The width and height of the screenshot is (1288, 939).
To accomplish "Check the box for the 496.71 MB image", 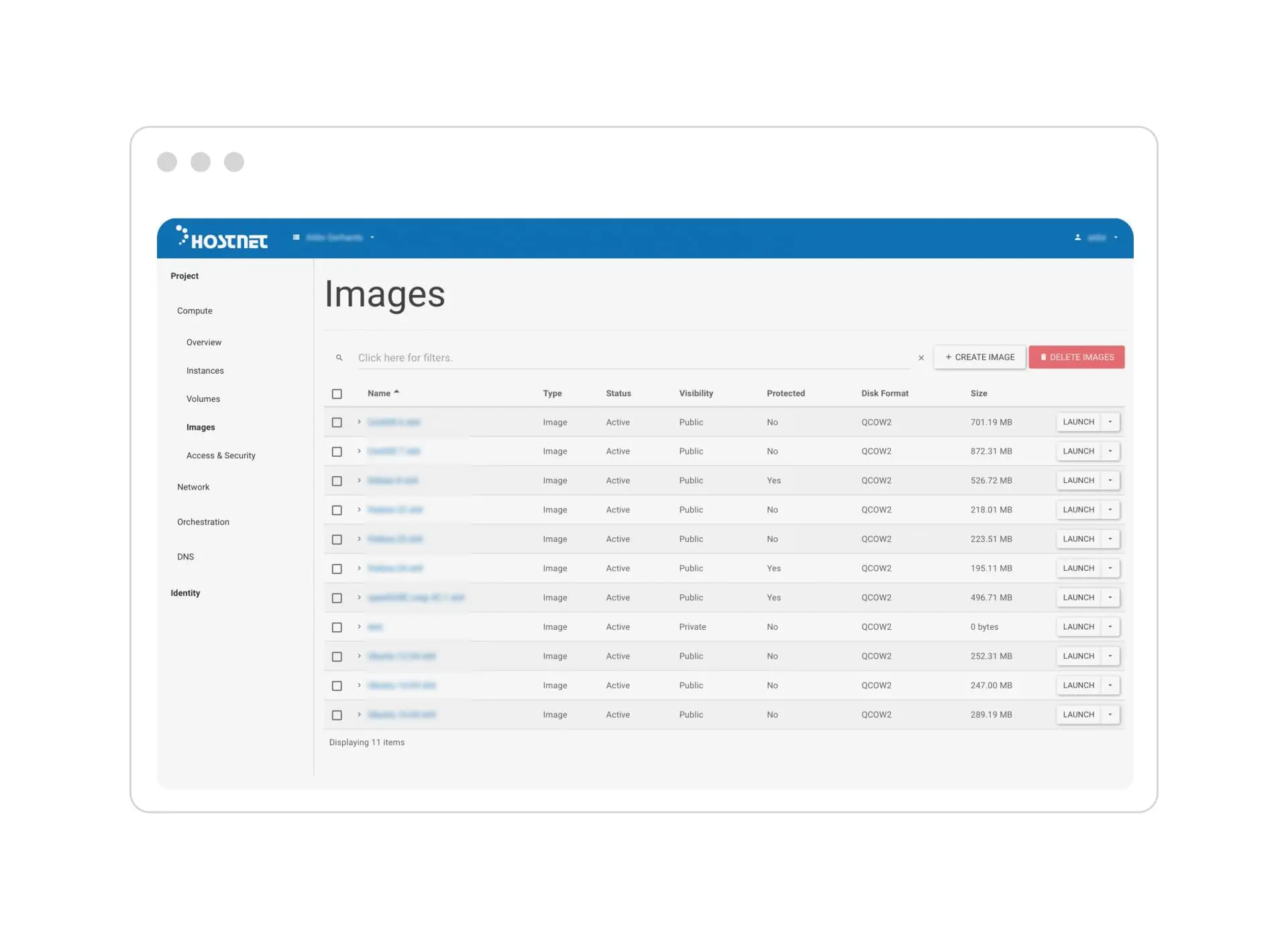I will (337, 598).
